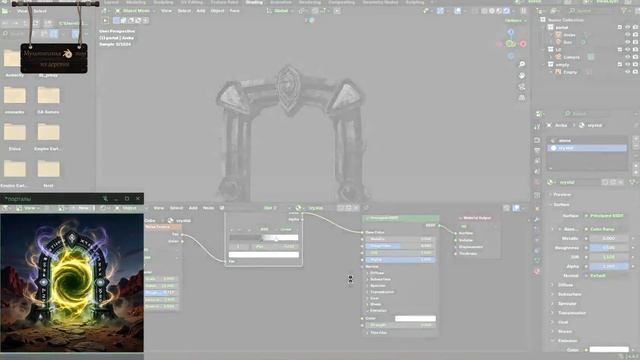Open node editor Node menu
This screenshot has height=360, width=640.
click(x=208, y=208)
